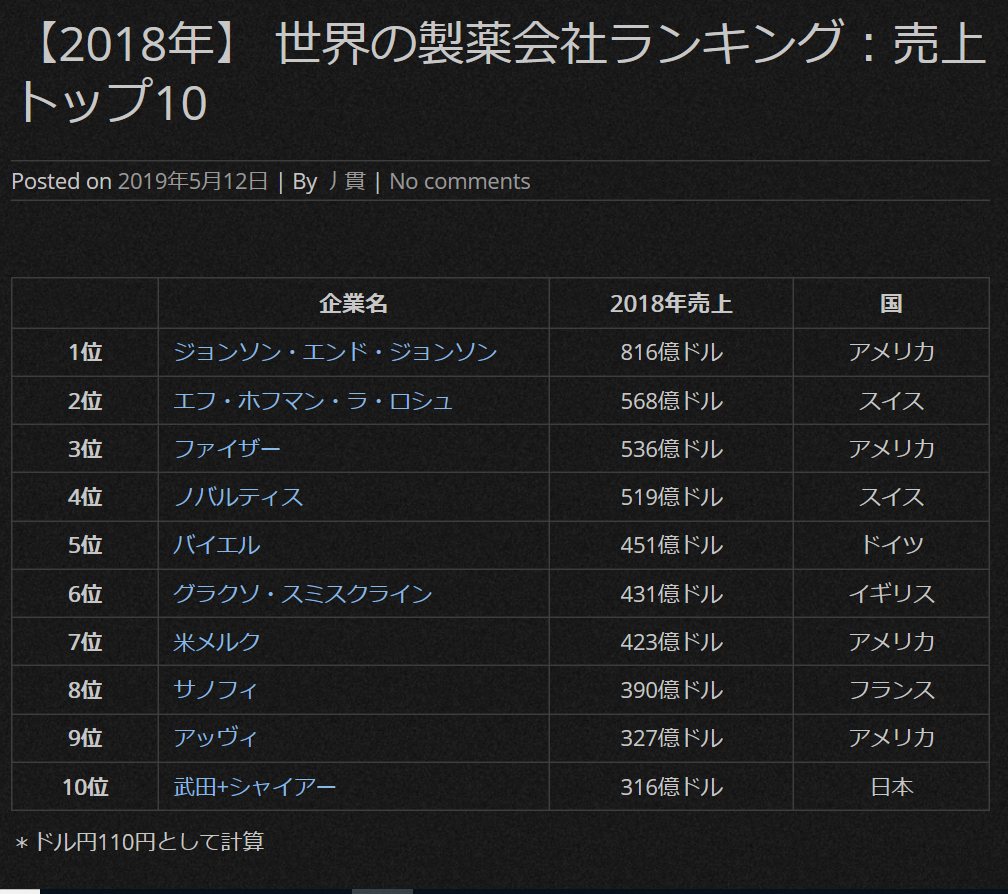Follow the バイエル link
The image size is (1008, 894).
click(x=216, y=546)
